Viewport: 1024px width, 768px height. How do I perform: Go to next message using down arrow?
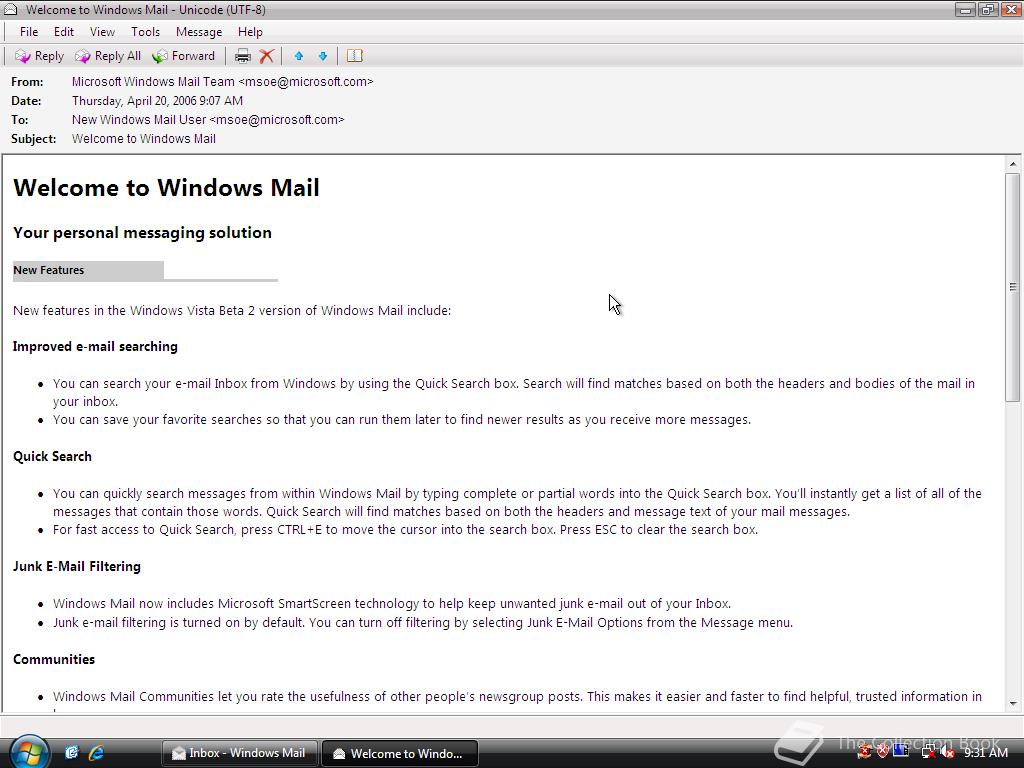click(x=323, y=56)
